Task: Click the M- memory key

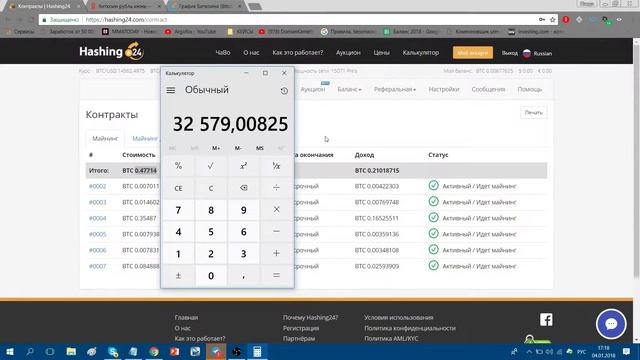Action: (x=238, y=148)
